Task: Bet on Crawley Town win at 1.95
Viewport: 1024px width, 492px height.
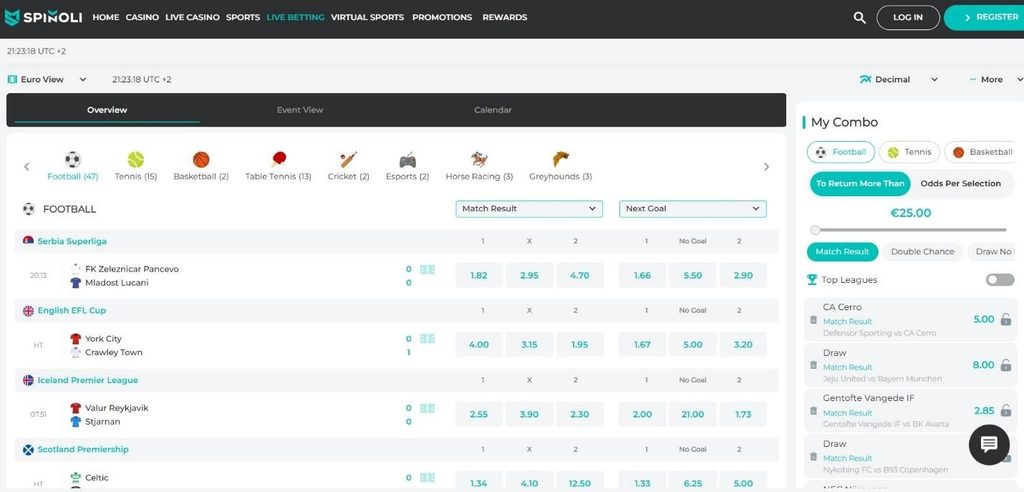Action: (x=579, y=344)
